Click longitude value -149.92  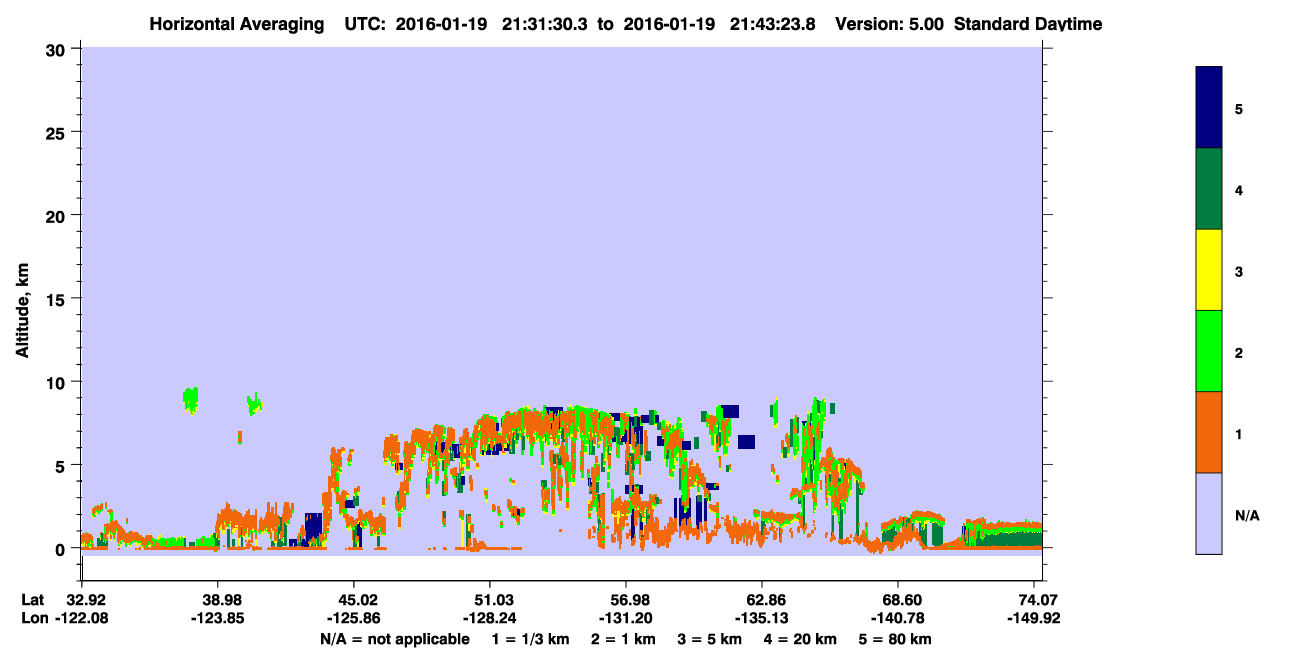pyautogui.click(x=1034, y=617)
